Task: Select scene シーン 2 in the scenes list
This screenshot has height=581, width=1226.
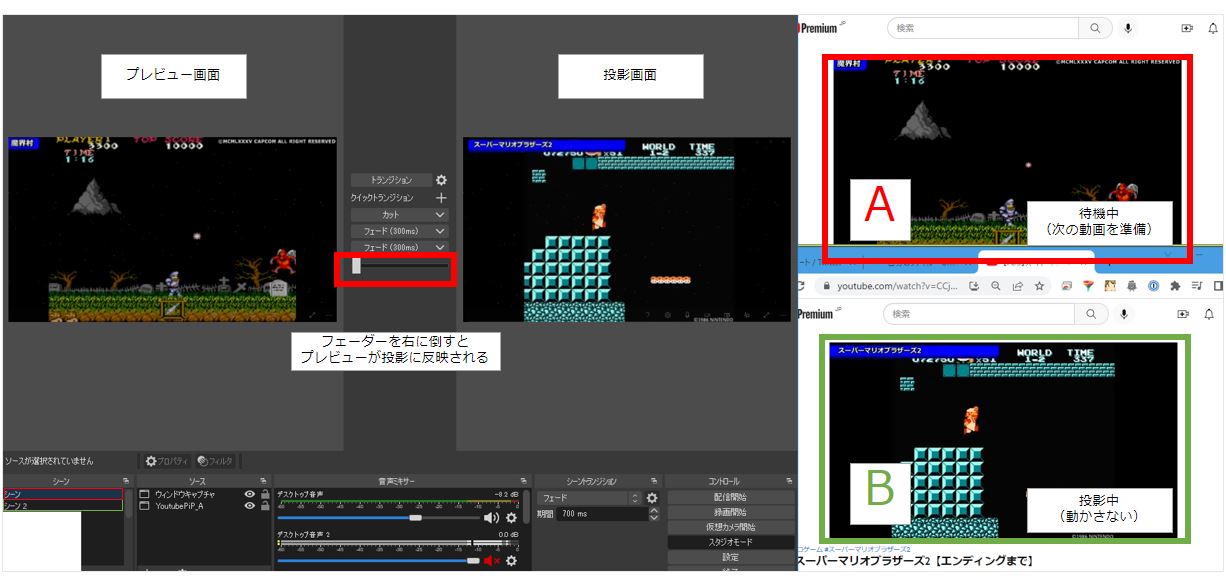Action: [62, 506]
